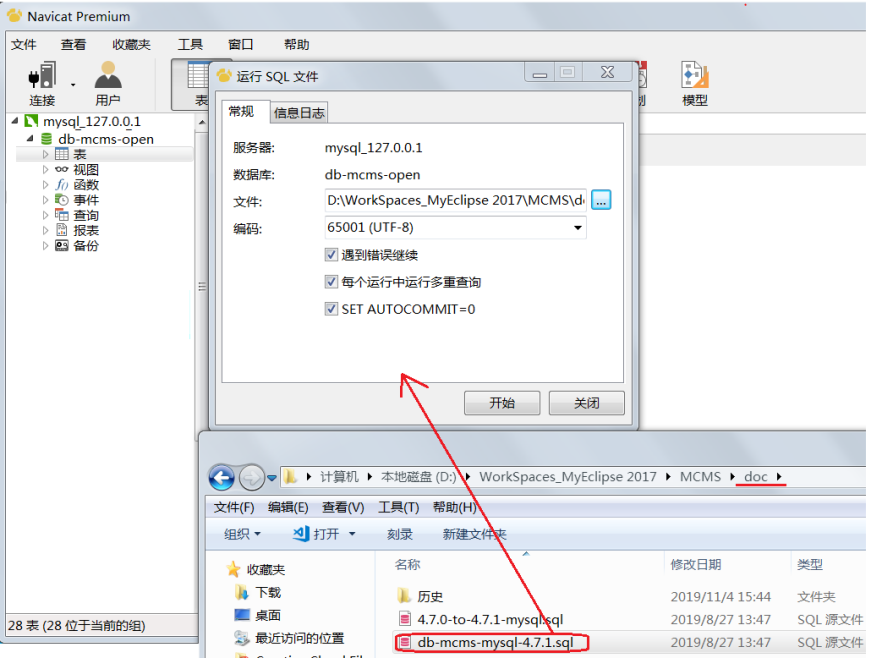The width and height of the screenshot is (872, 659).
Task: Click the 文件 path input field
Action: [x=455, y=200]
